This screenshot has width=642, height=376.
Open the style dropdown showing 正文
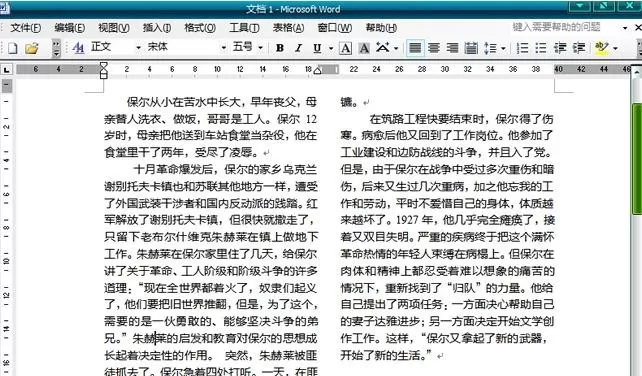138,48
